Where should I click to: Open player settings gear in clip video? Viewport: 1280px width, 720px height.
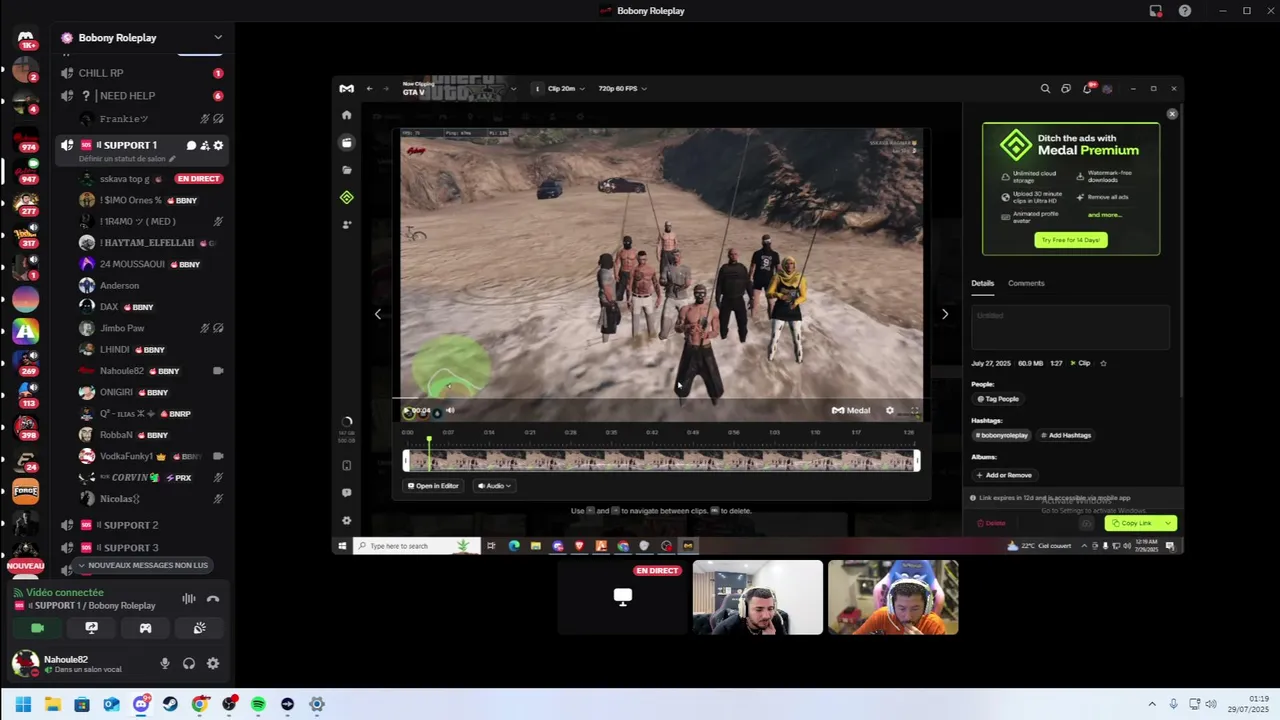coord(890,410)
